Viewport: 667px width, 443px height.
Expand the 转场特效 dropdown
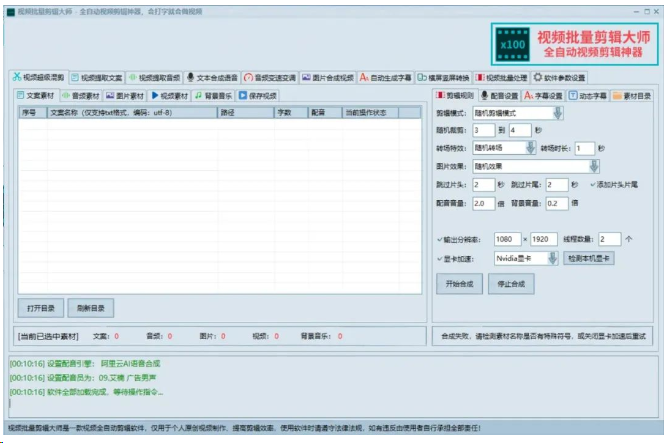pyautogui.click(x=530, y=148)
